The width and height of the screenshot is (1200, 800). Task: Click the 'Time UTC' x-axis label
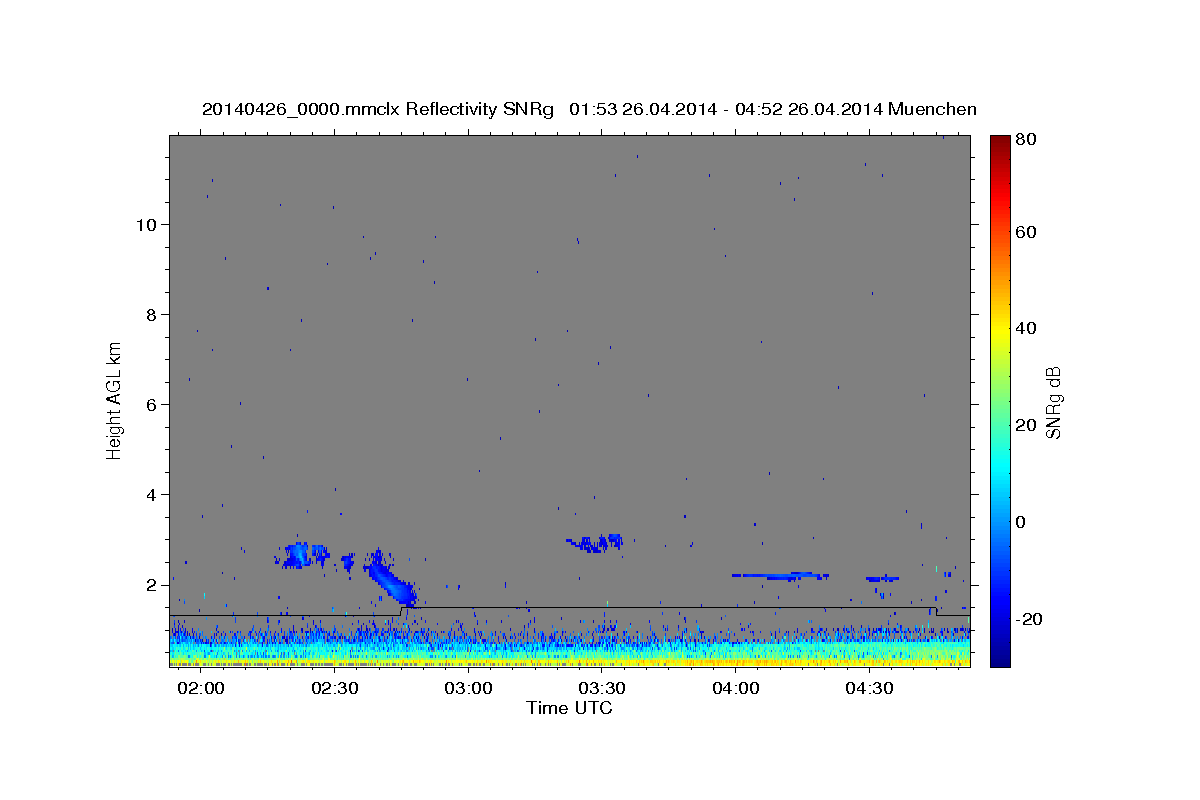[569, 708]
